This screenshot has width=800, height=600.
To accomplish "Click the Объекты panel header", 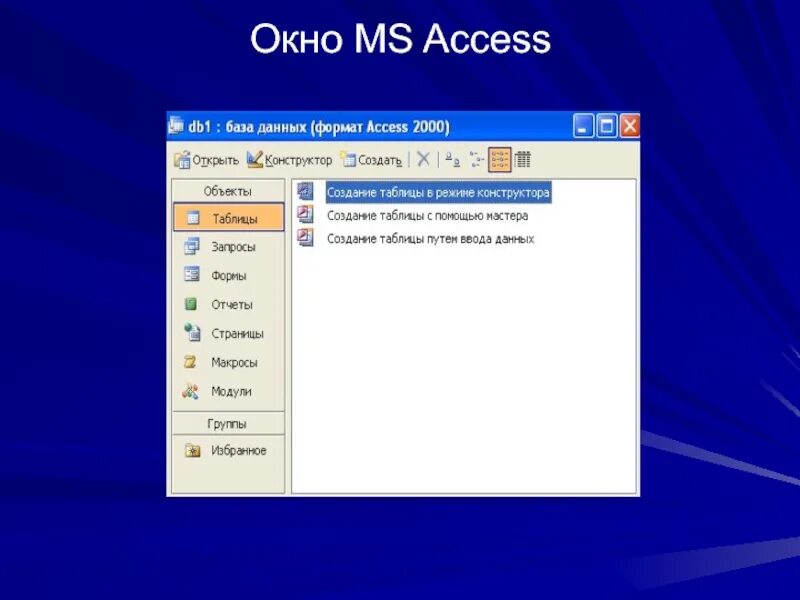I will pyautogui.click(x=228, y=191).
